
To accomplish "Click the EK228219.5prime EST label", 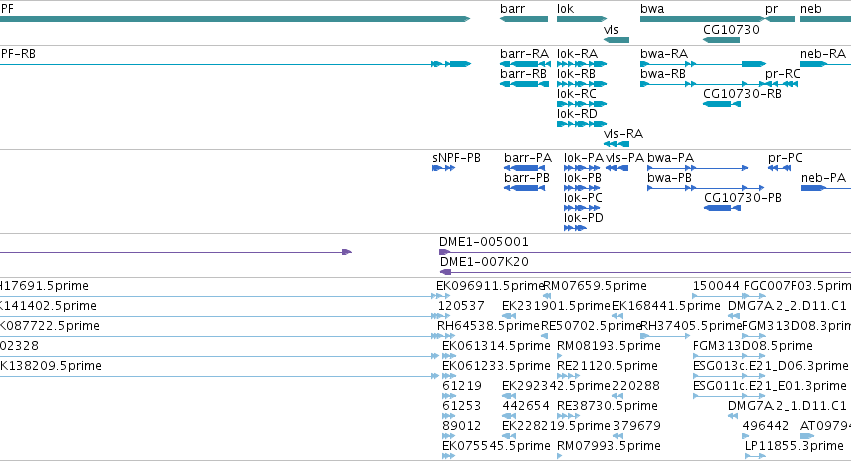I will pos(556,427).
